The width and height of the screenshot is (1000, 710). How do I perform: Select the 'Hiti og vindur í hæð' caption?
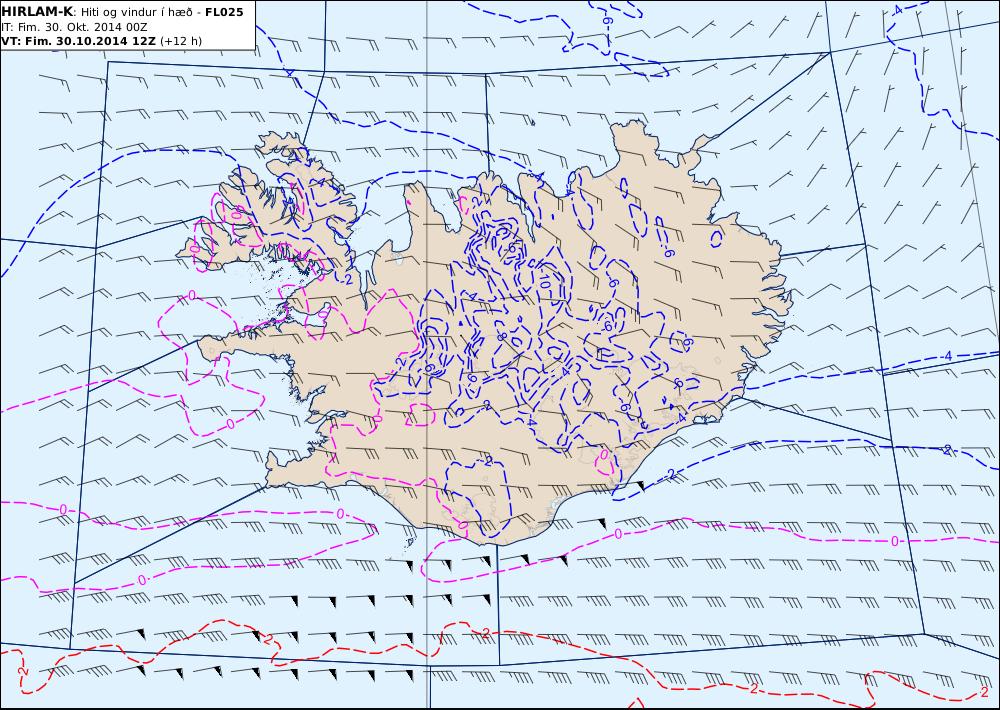coord(136,12)
